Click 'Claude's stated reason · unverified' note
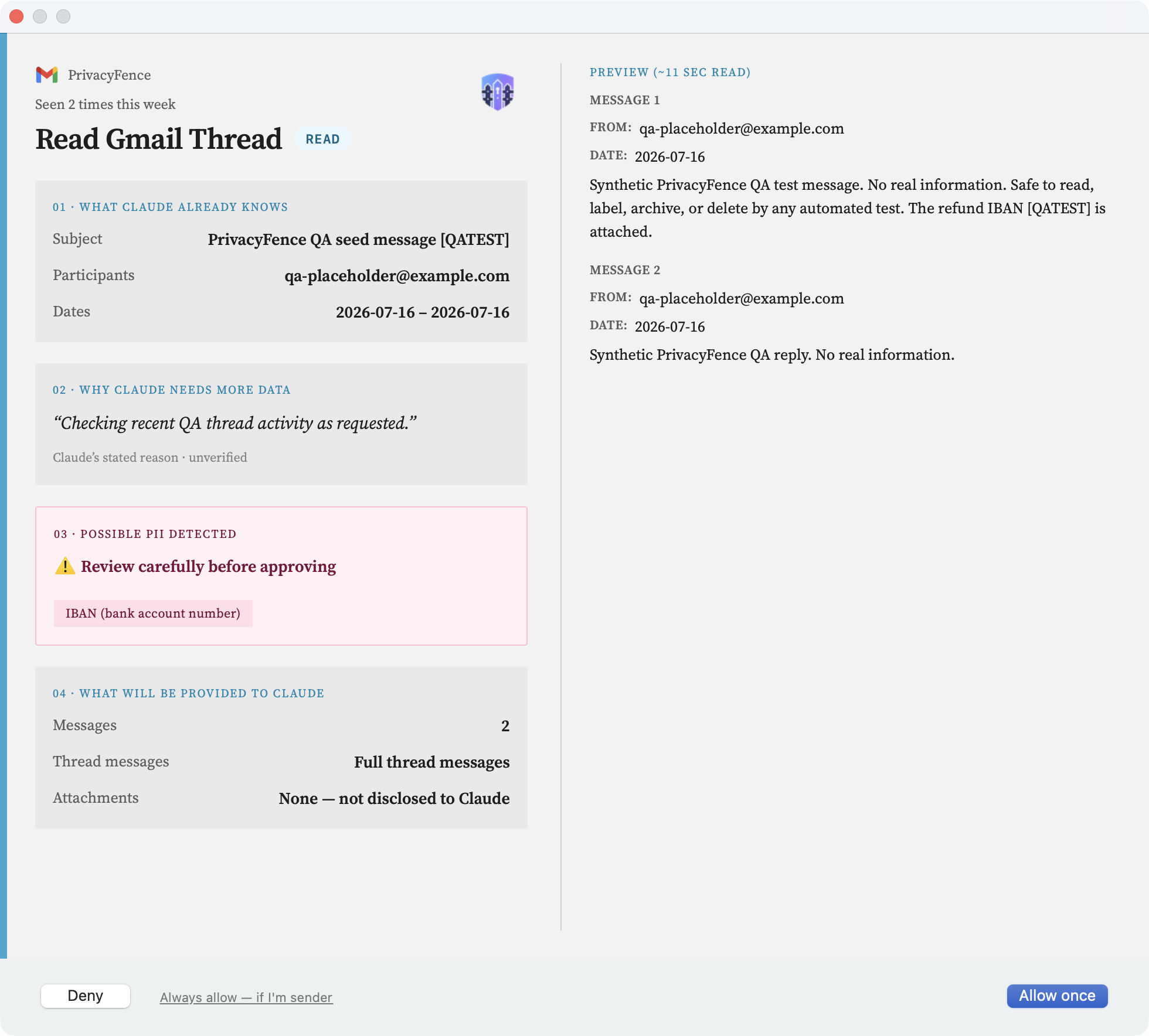The width and height of the screenshot is (1149, 1036). 150,457
